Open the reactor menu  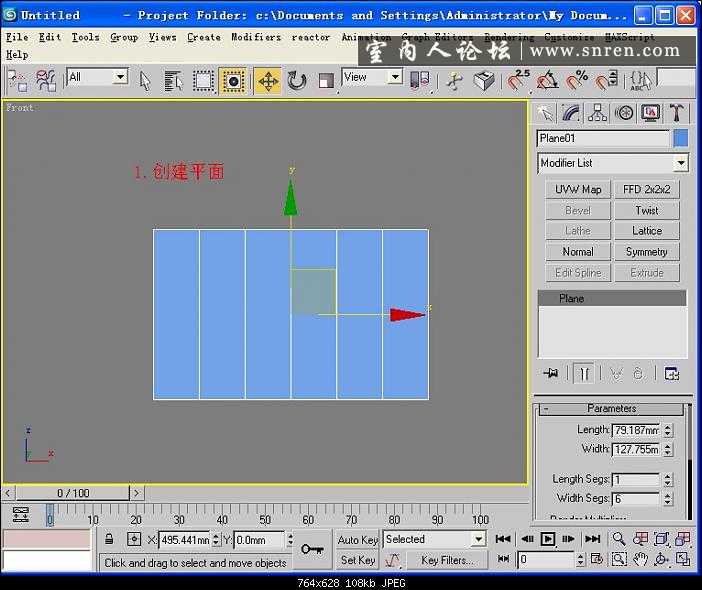tap(311, 37)
